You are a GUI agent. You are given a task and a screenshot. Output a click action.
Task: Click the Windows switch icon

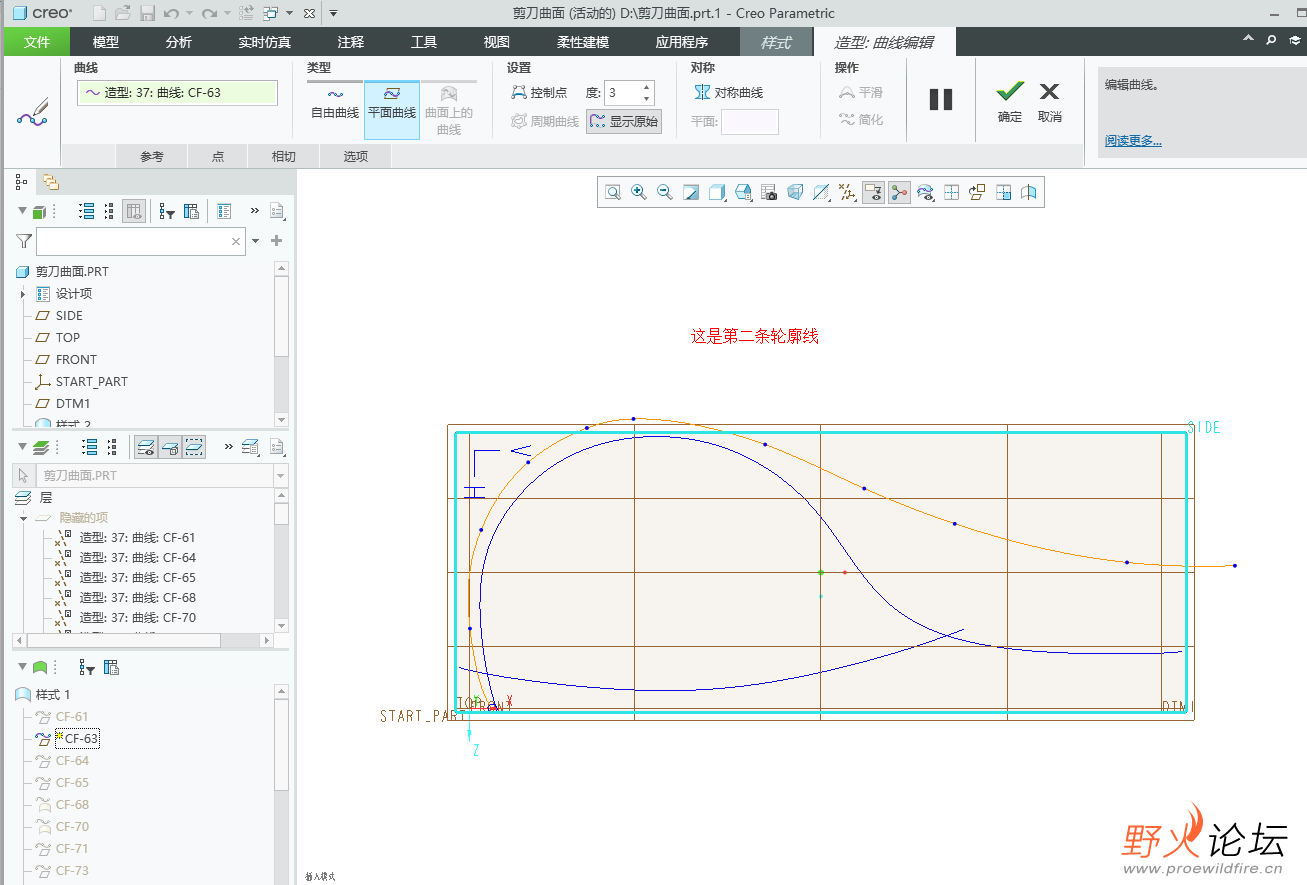[x=270, y=13]
